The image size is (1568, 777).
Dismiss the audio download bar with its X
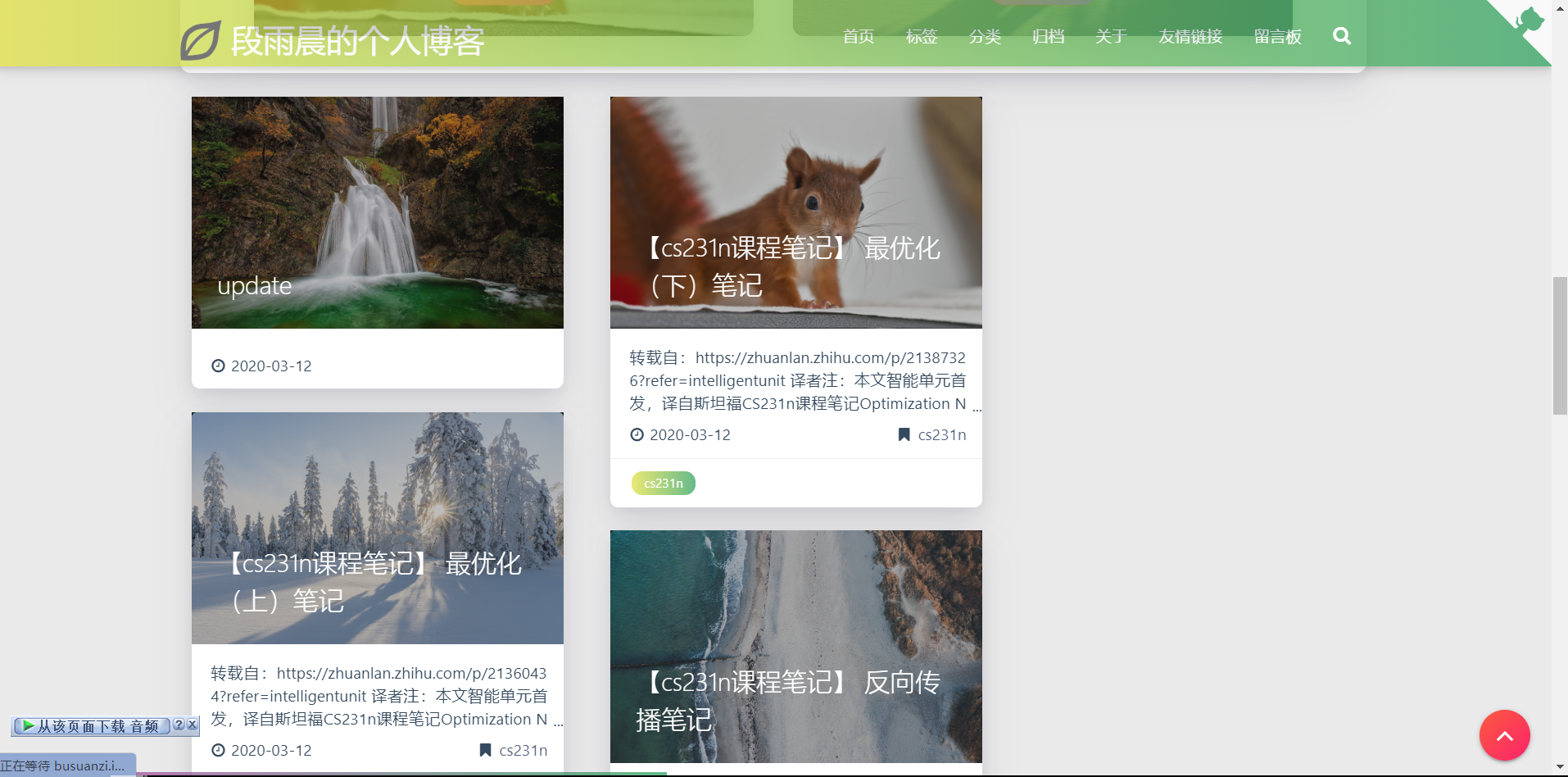(192, 725)
